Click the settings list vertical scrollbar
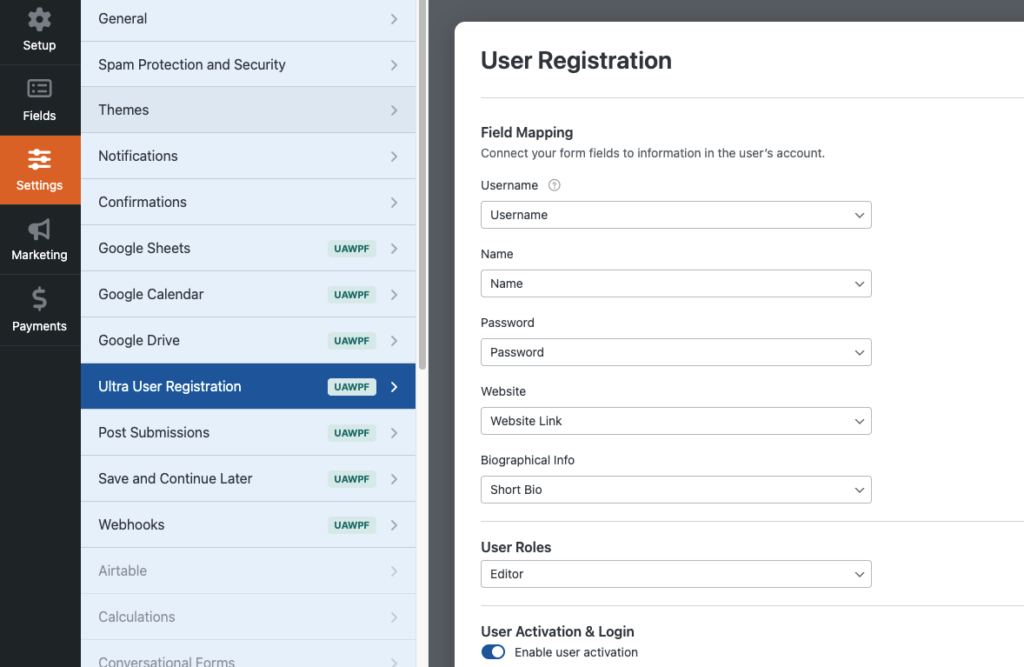The width and height of the screenshot is (1024, 667). pos(423,180)
